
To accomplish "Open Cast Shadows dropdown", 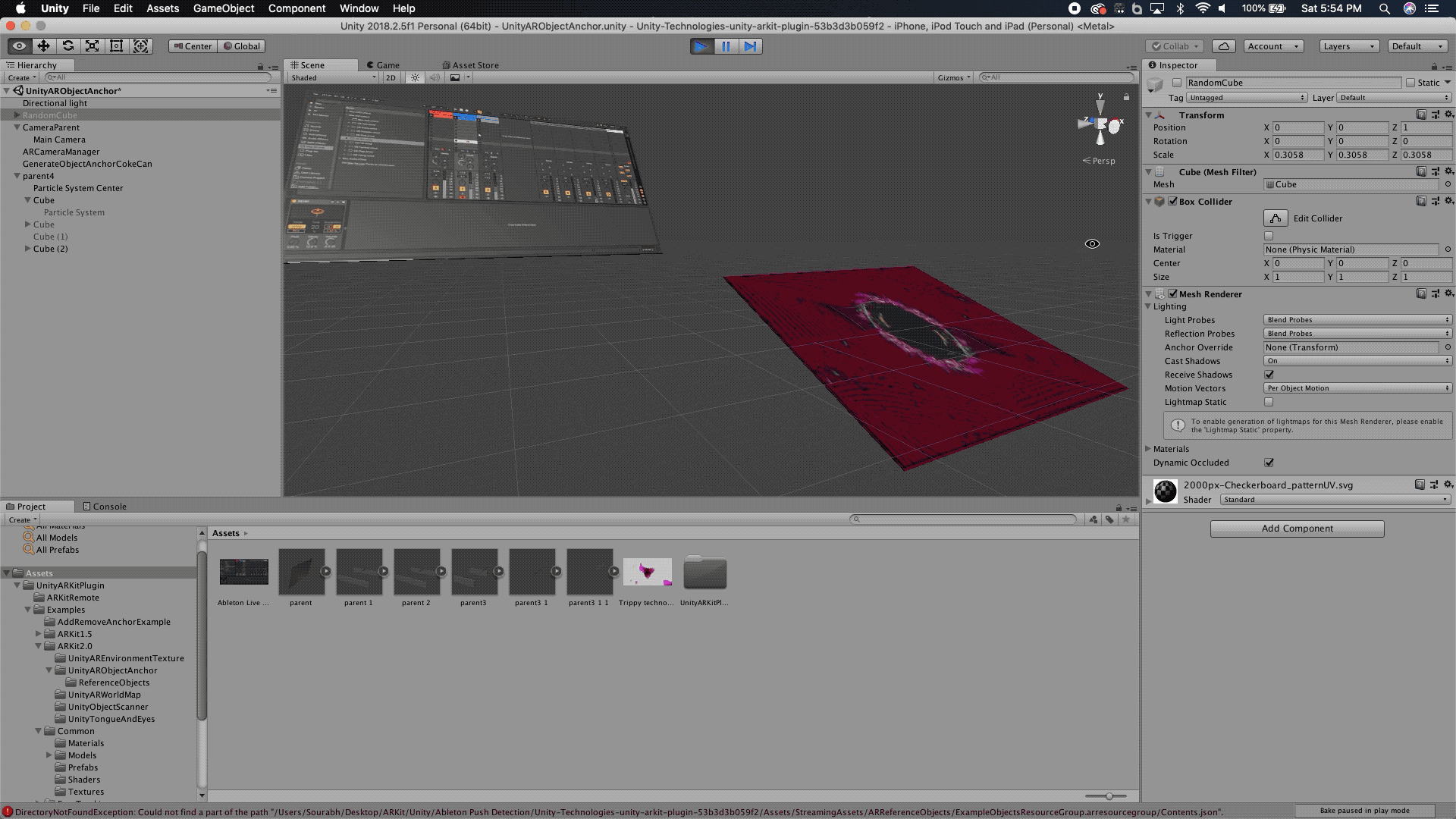I will tap(1357, 361).
